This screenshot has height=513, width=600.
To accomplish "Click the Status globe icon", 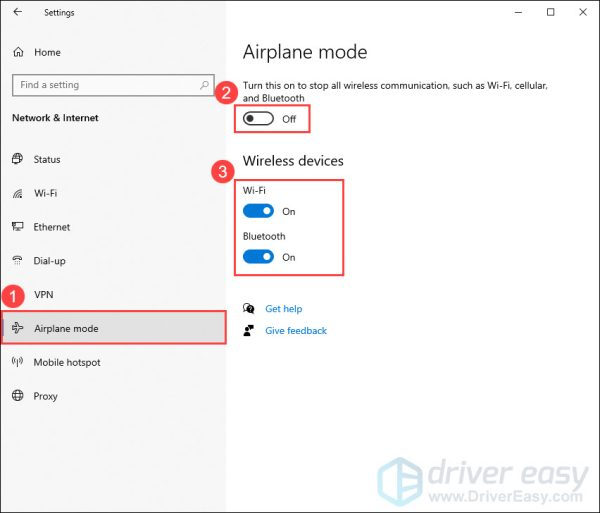I will click(x=18, y=159).
